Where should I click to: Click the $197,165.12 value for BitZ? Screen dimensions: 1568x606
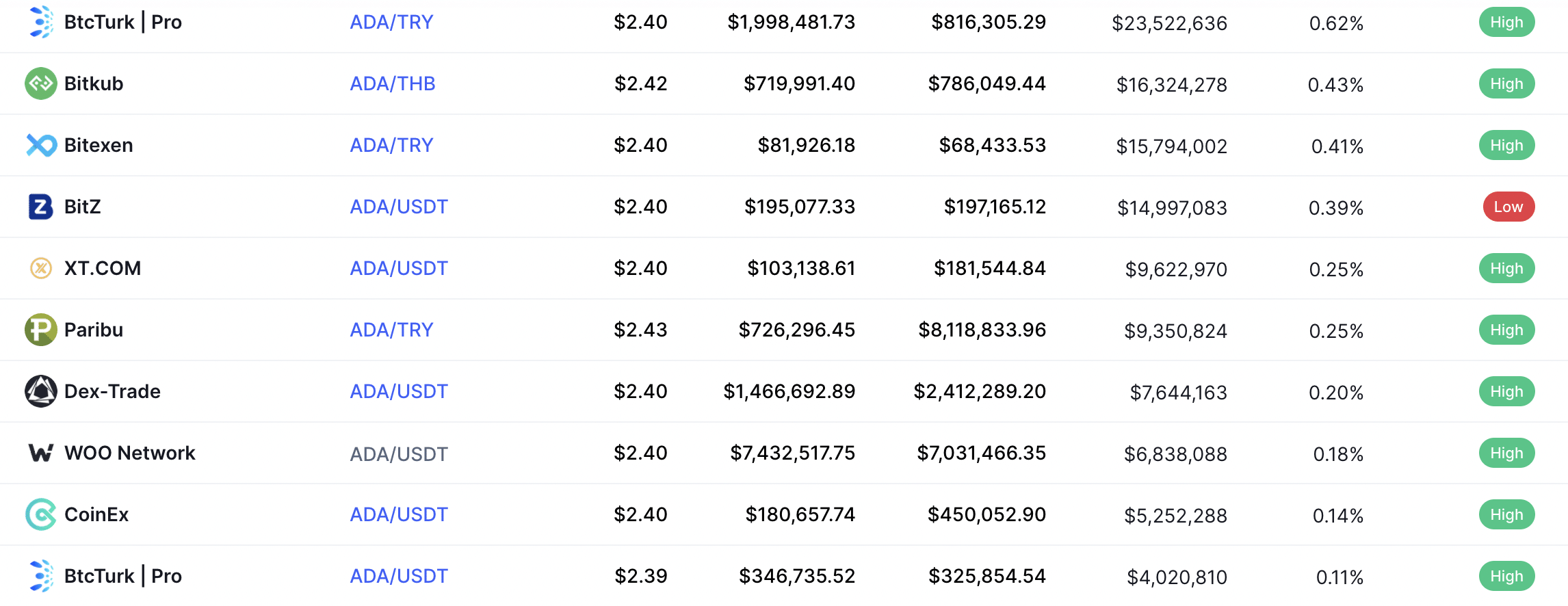click(x=995, y=207)
